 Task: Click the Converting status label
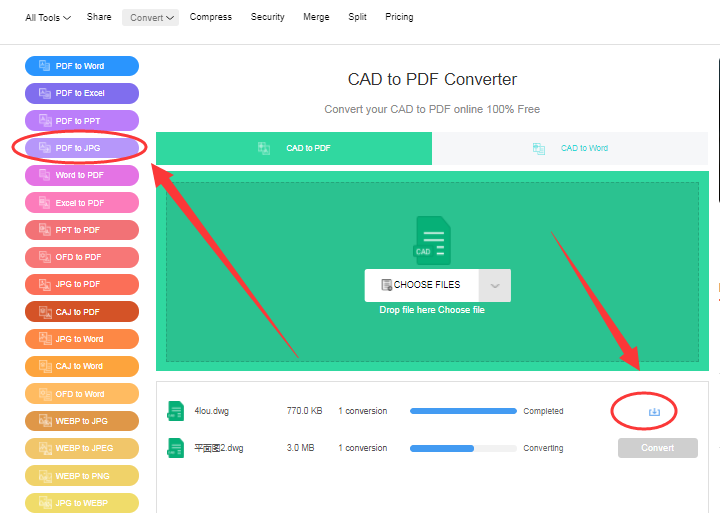[x=543, y=448]
